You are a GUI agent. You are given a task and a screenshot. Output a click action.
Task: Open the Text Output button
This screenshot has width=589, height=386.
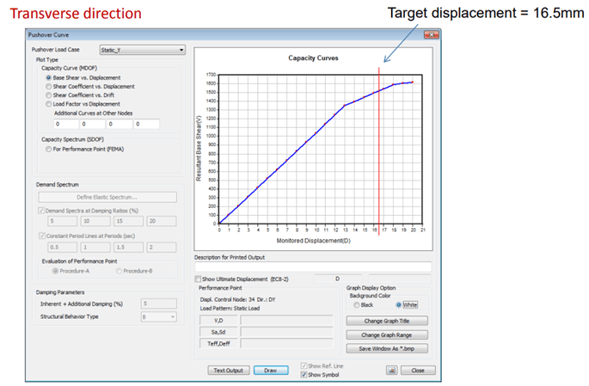click(x=228, y=370)
